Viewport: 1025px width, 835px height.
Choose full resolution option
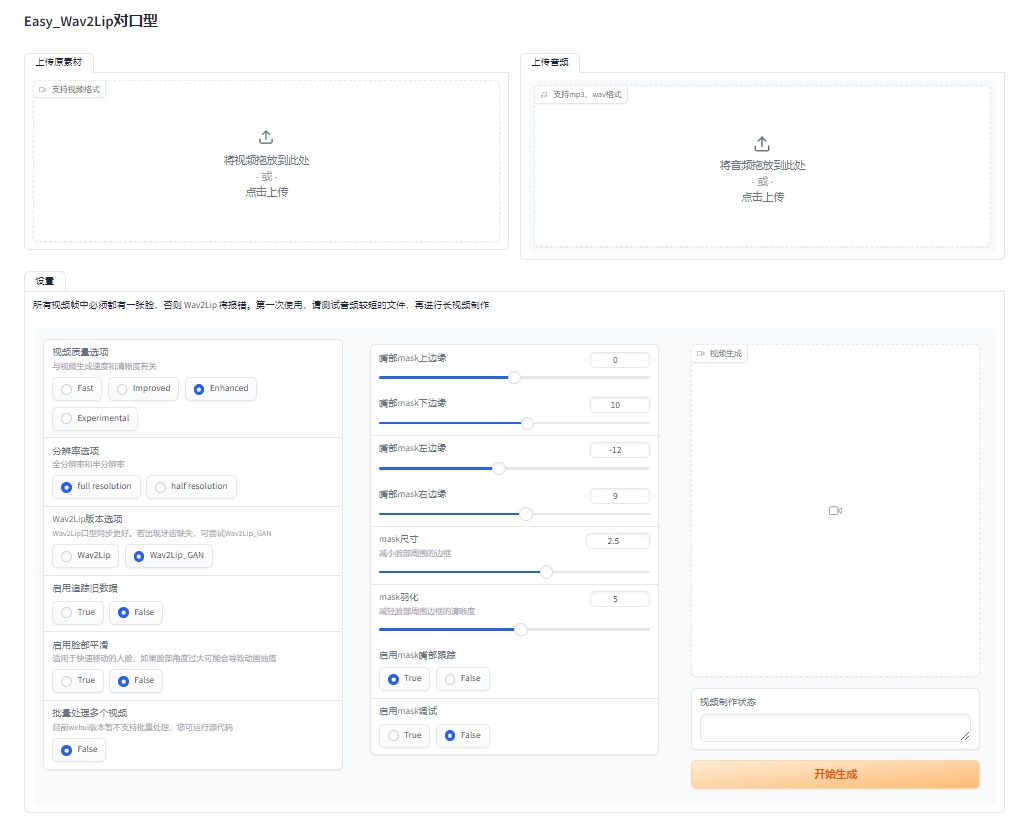coord(96,486)
